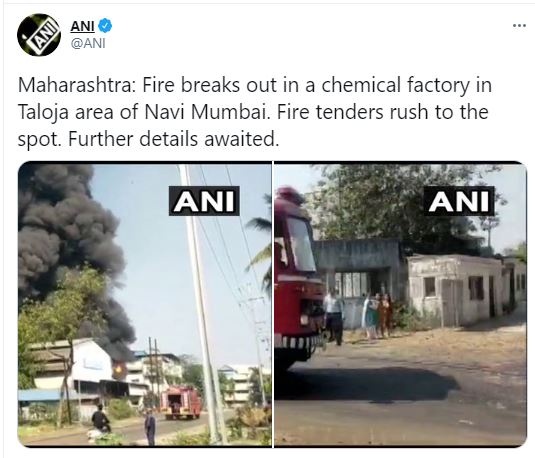Click the man standing on roadside in left photo
535x458 pixels.
pyautogui.click(x=150, y=427)
